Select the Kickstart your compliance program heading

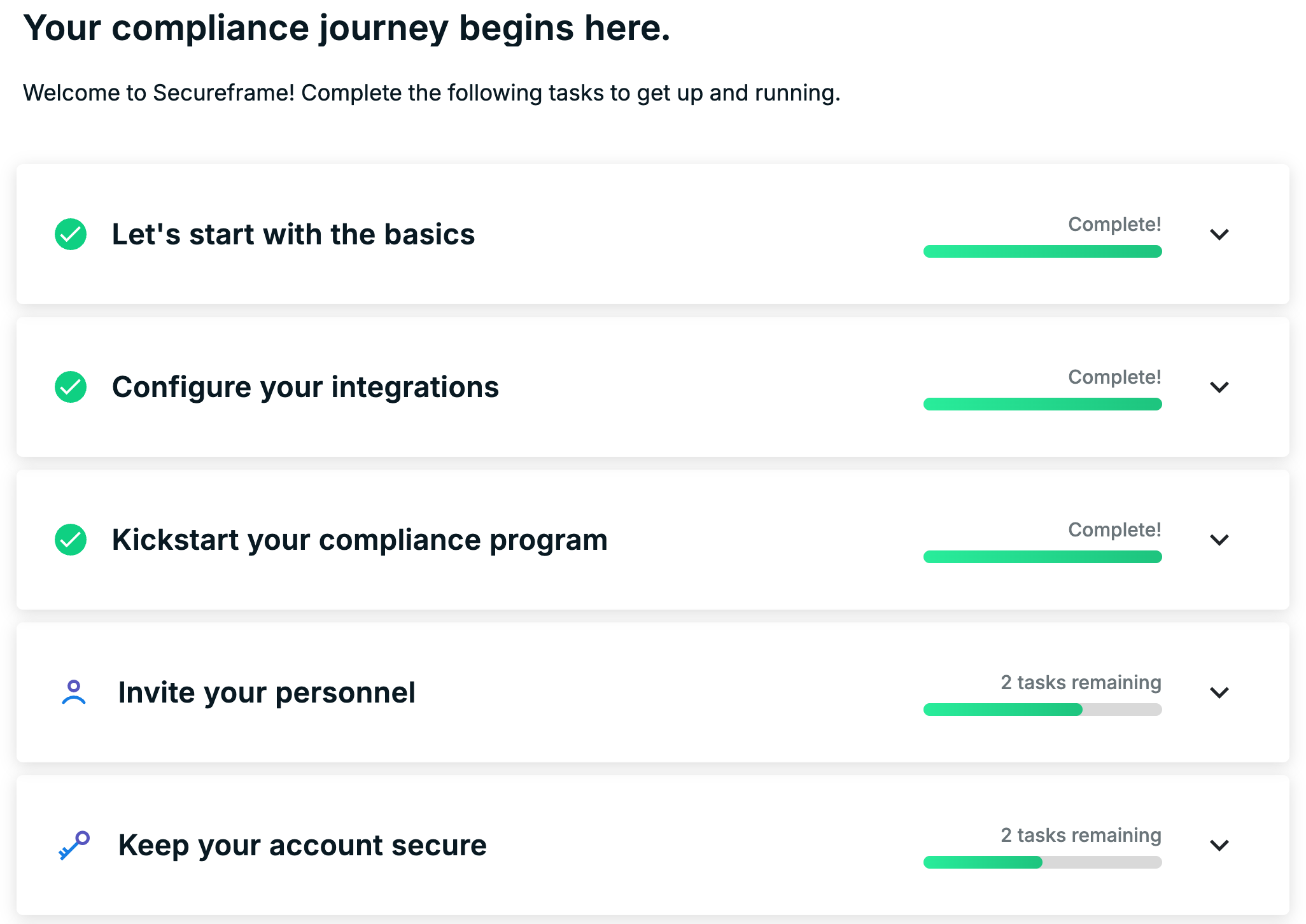point(360,540)
